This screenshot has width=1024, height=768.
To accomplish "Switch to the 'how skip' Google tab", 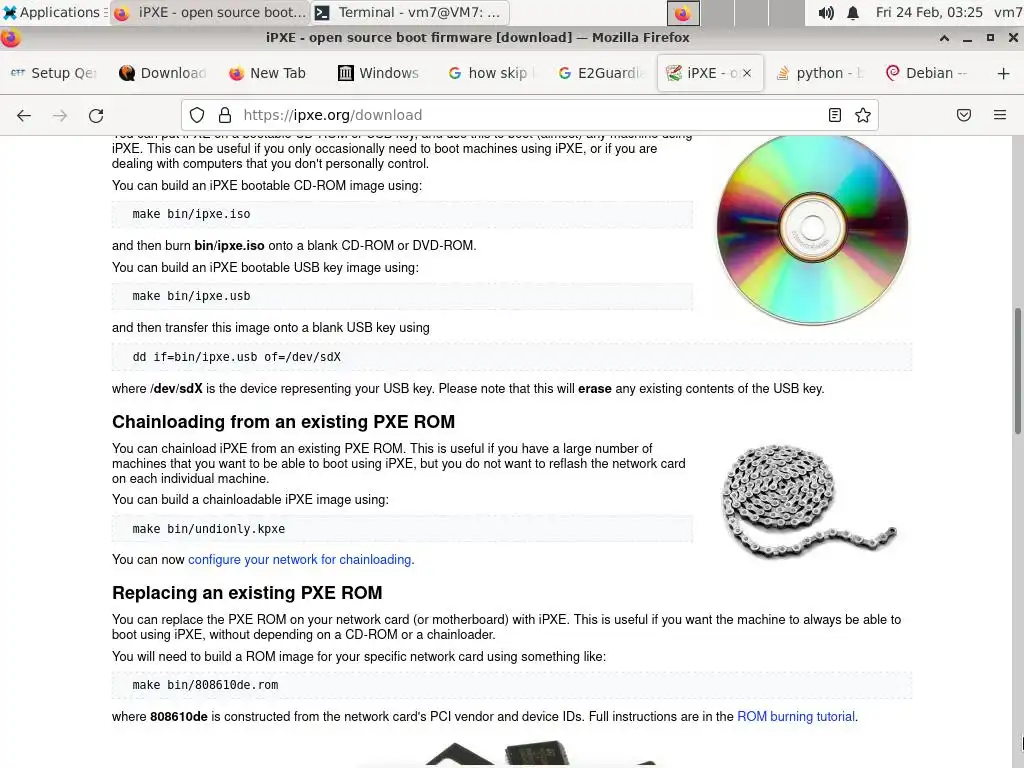I will (x=490, y=73).
